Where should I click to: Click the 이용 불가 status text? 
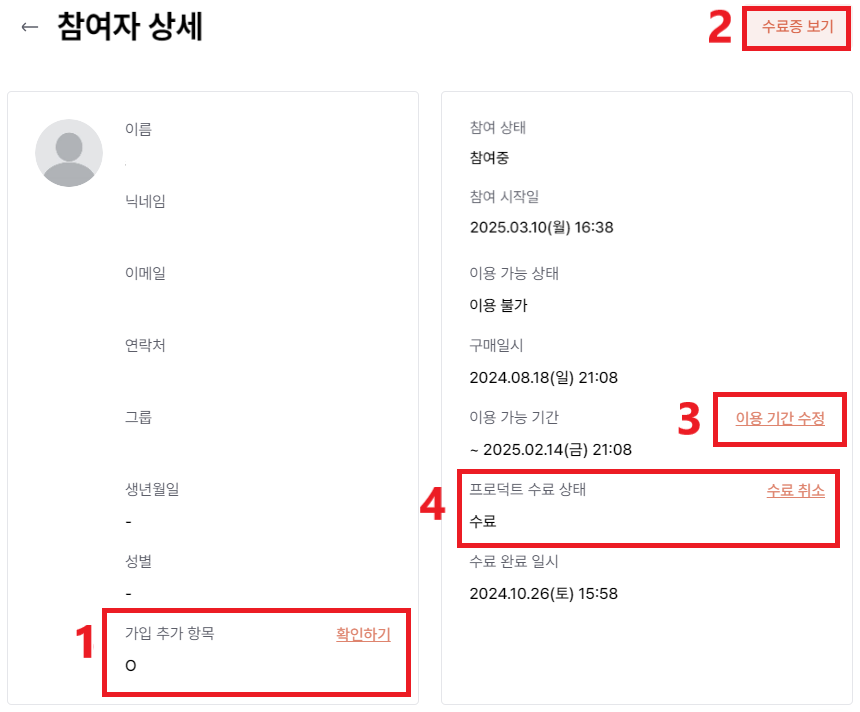(498, 305)
